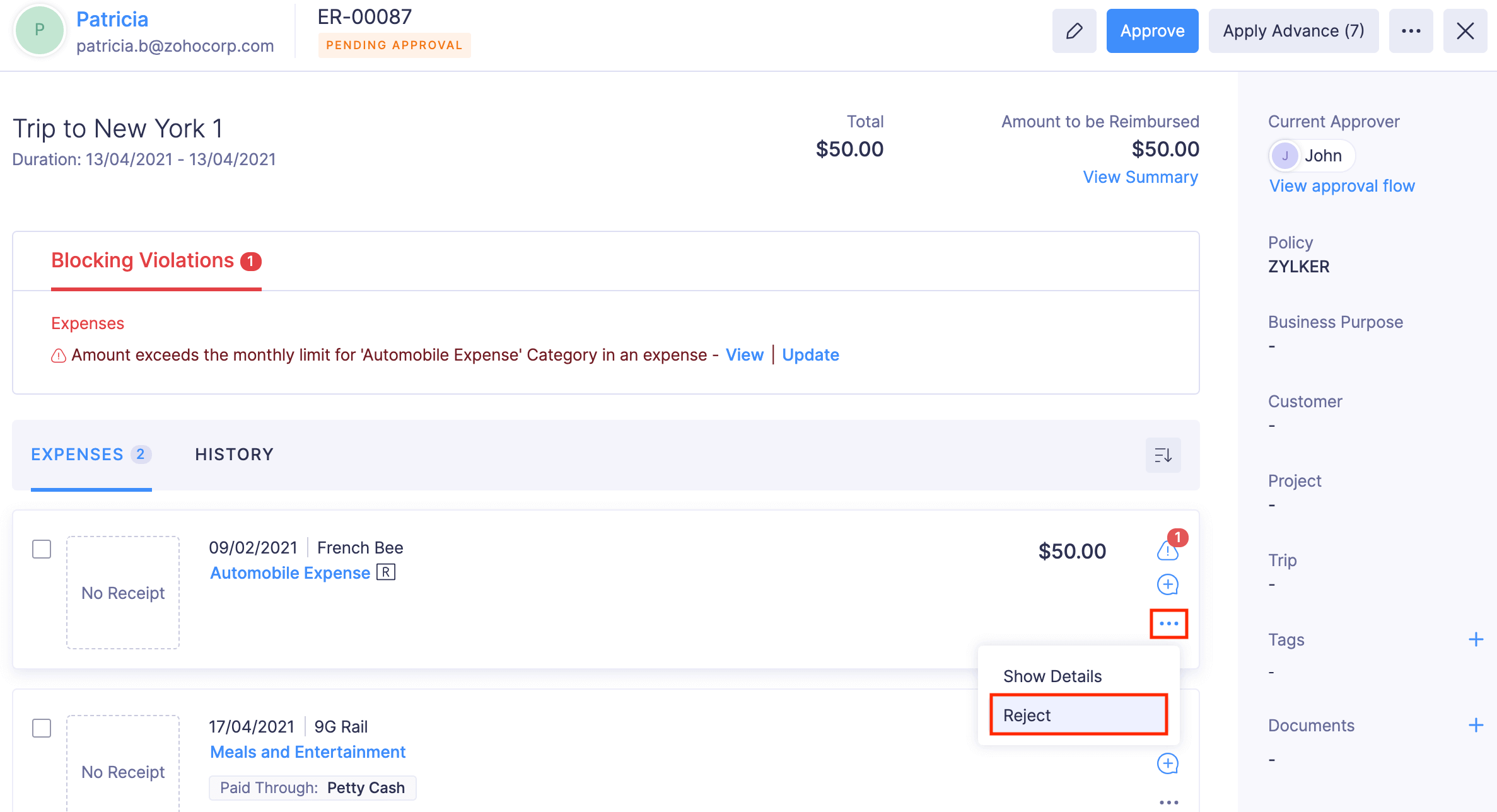Check the 9G Rail expense checkbox

(x=41, y=728)
